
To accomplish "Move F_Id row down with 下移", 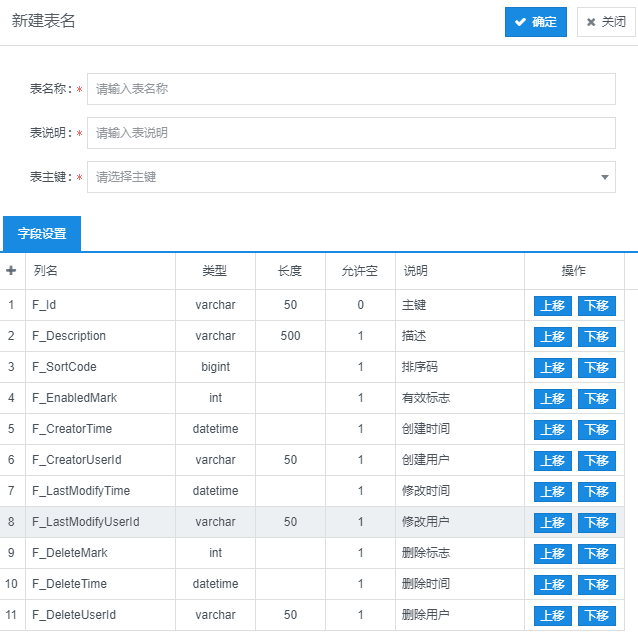I will click(596, 306).
